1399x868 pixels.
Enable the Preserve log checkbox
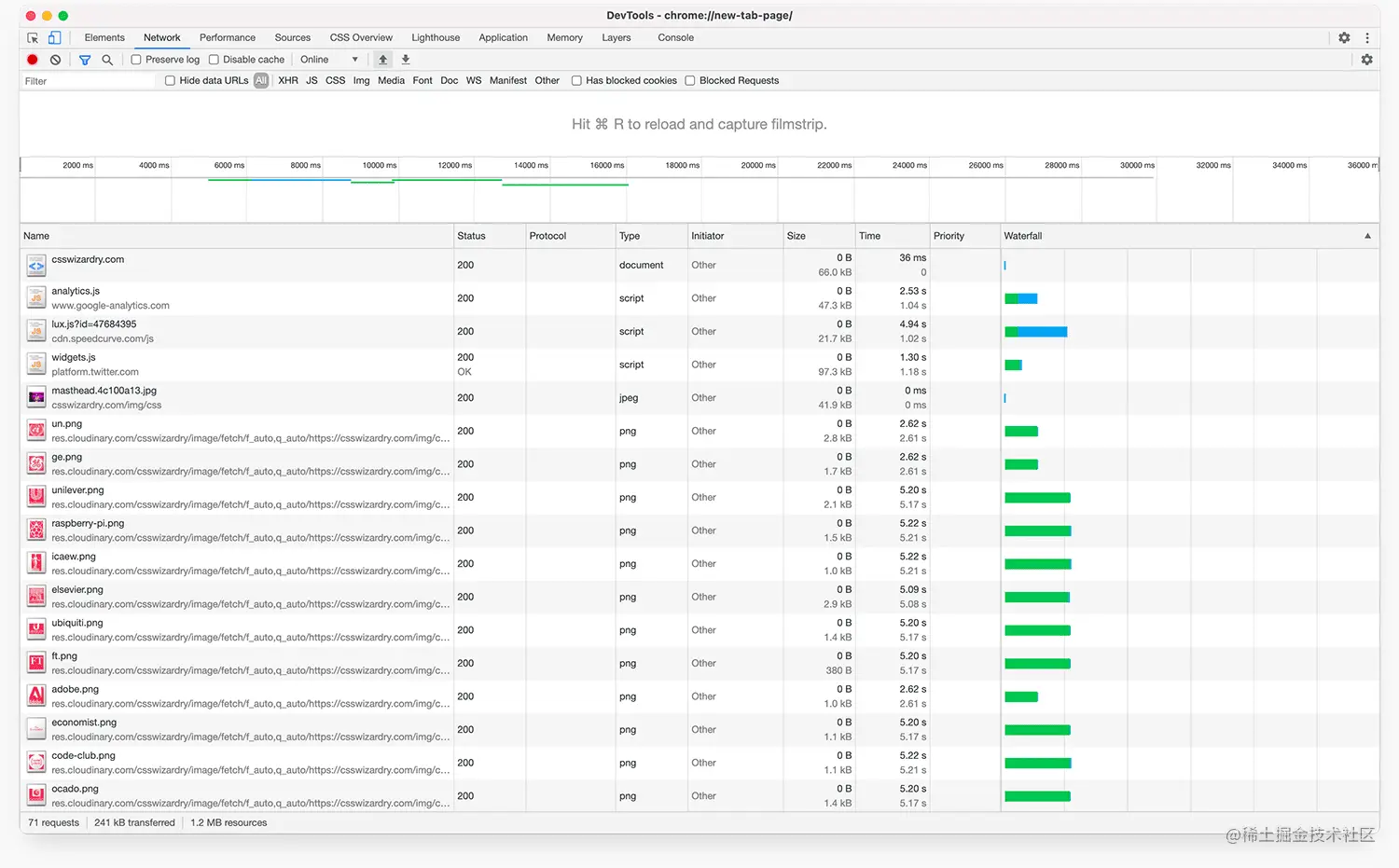tap(136, 60)
